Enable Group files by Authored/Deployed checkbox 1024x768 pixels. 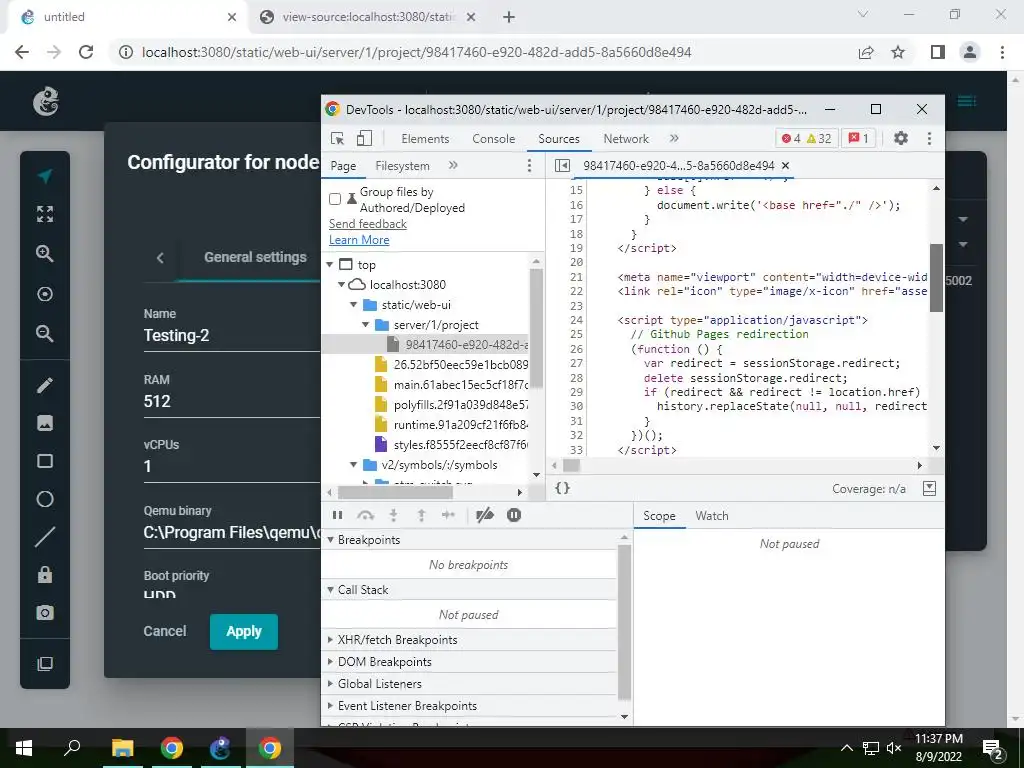335,199
